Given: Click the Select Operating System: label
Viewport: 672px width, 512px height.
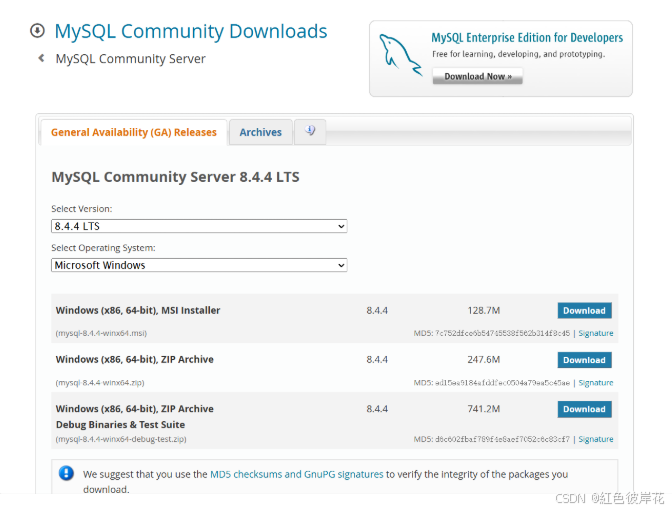Looking at the screenshot, I should tap(103, 248).
